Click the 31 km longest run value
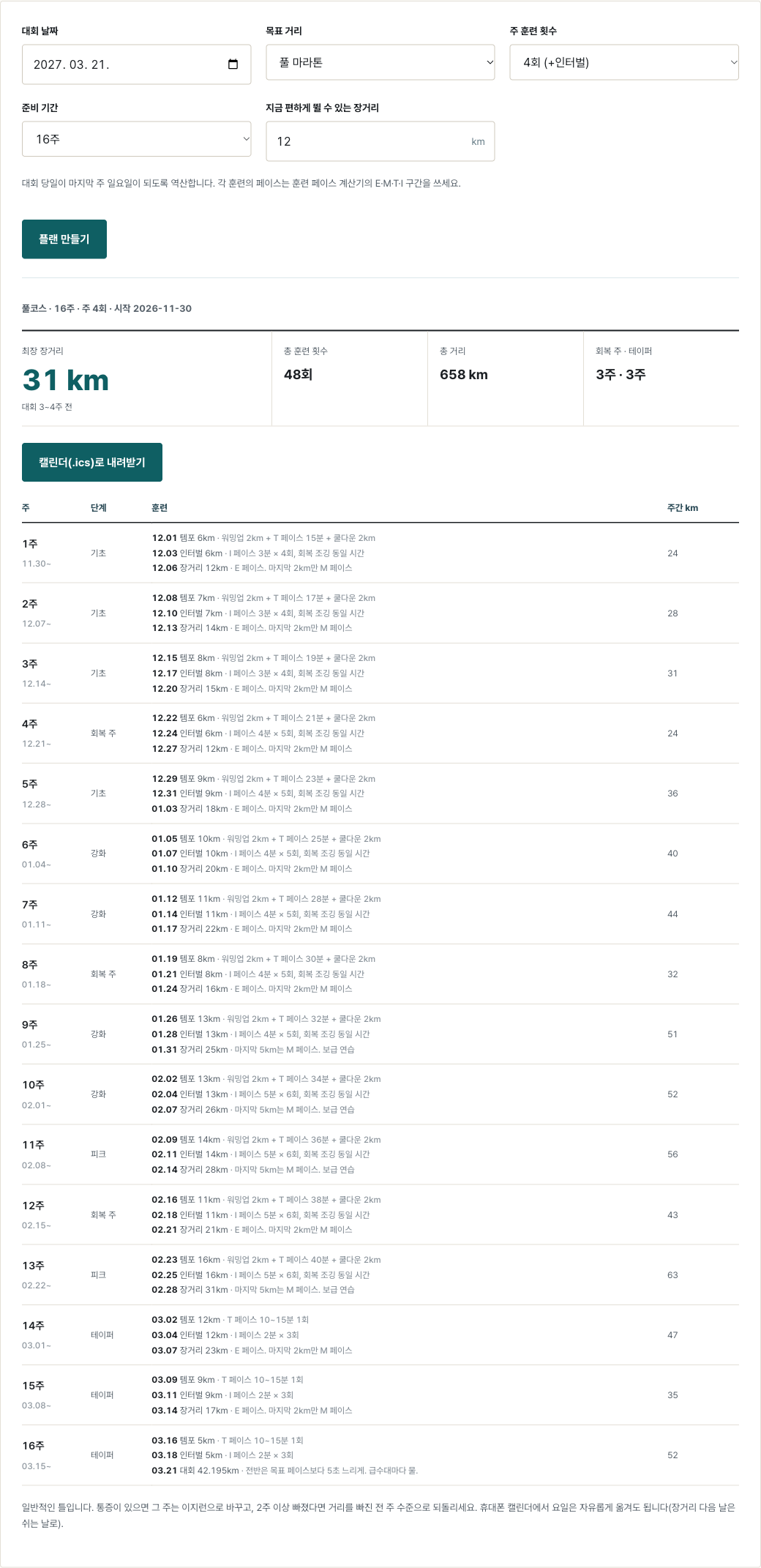The height and width of the screenshot is (1568, 761). click(66, 380)
